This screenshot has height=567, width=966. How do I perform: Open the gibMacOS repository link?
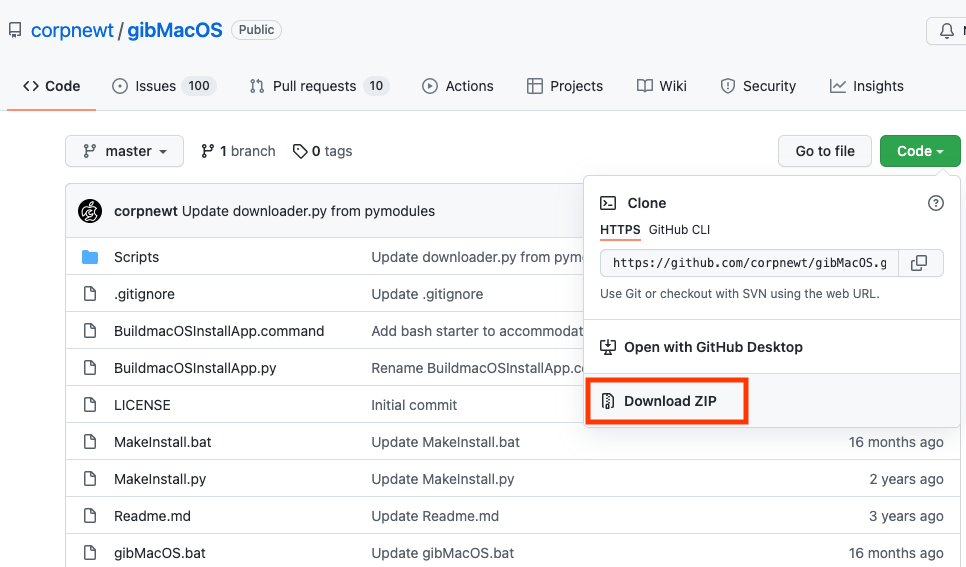[175, 30]
